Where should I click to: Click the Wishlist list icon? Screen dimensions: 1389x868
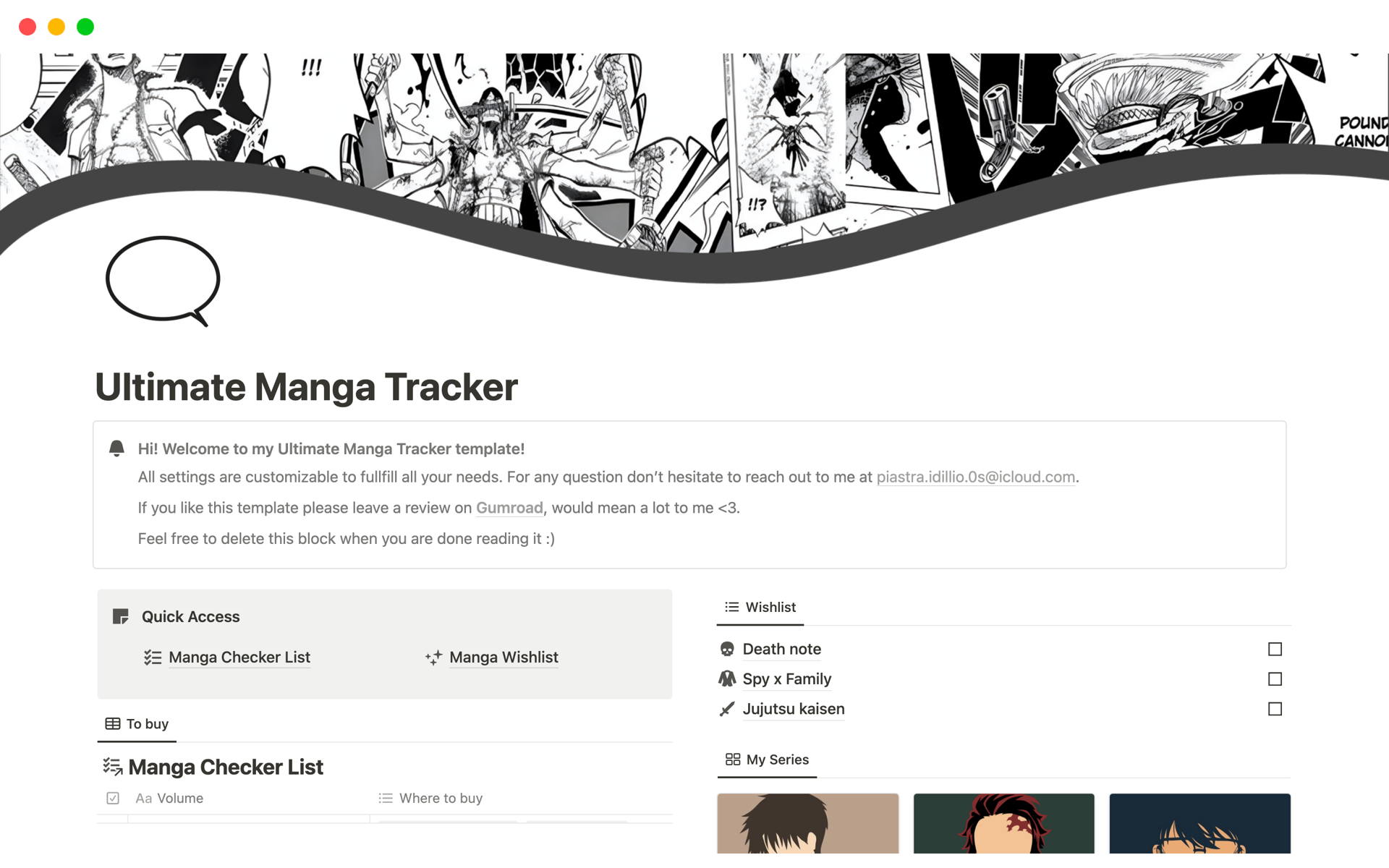pyautogui.click(x=731, y=607)
